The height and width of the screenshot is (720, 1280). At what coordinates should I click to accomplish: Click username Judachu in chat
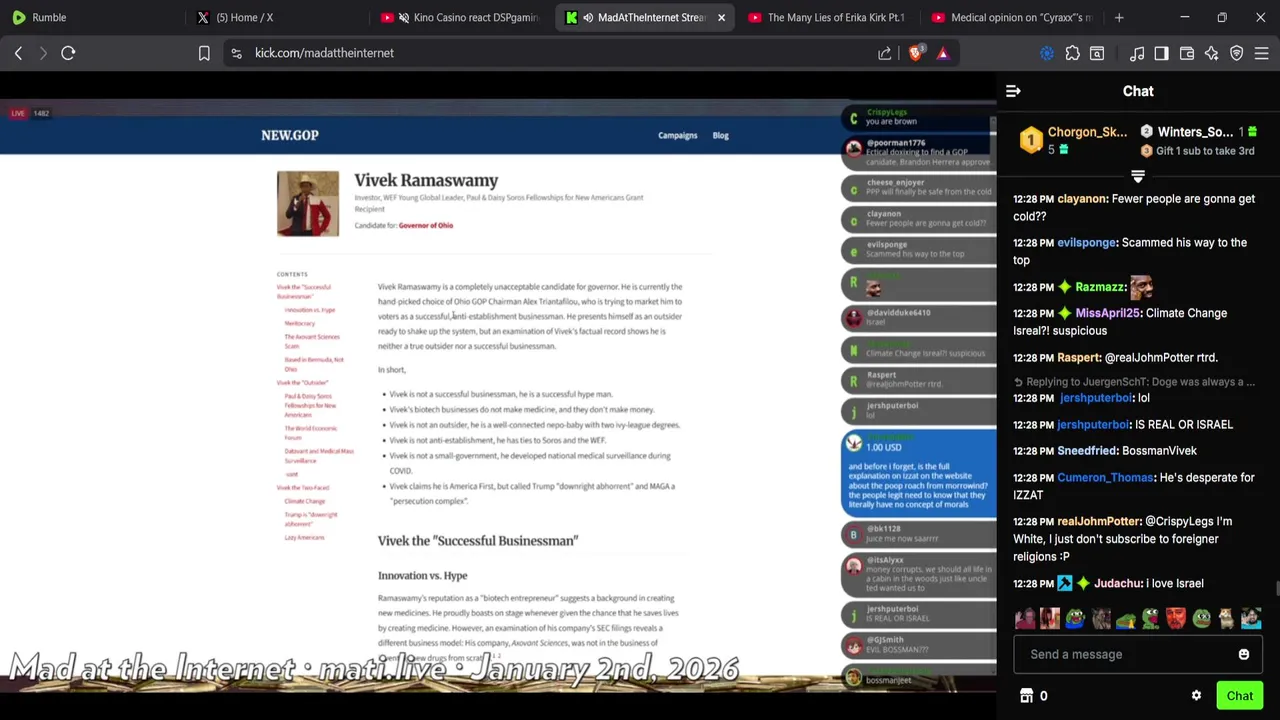pyautogui.click(x=1118, y=584)
